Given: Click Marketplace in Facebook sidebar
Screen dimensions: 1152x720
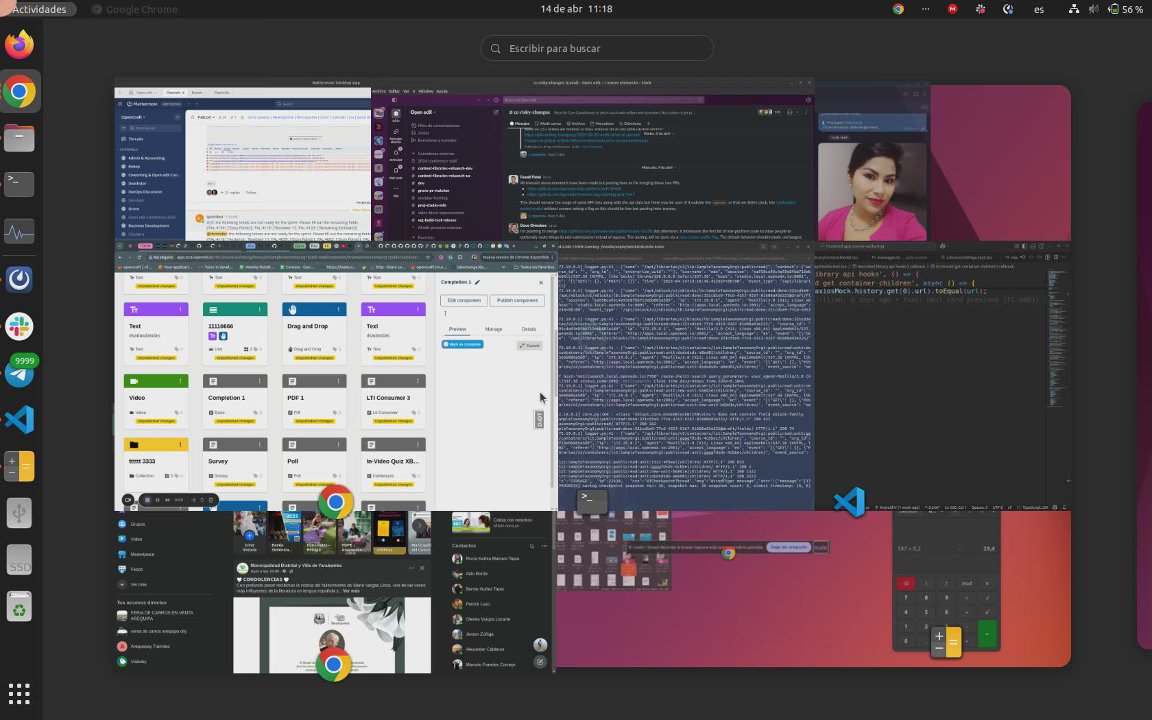Looking at the screenshot, I should point(143,555).
